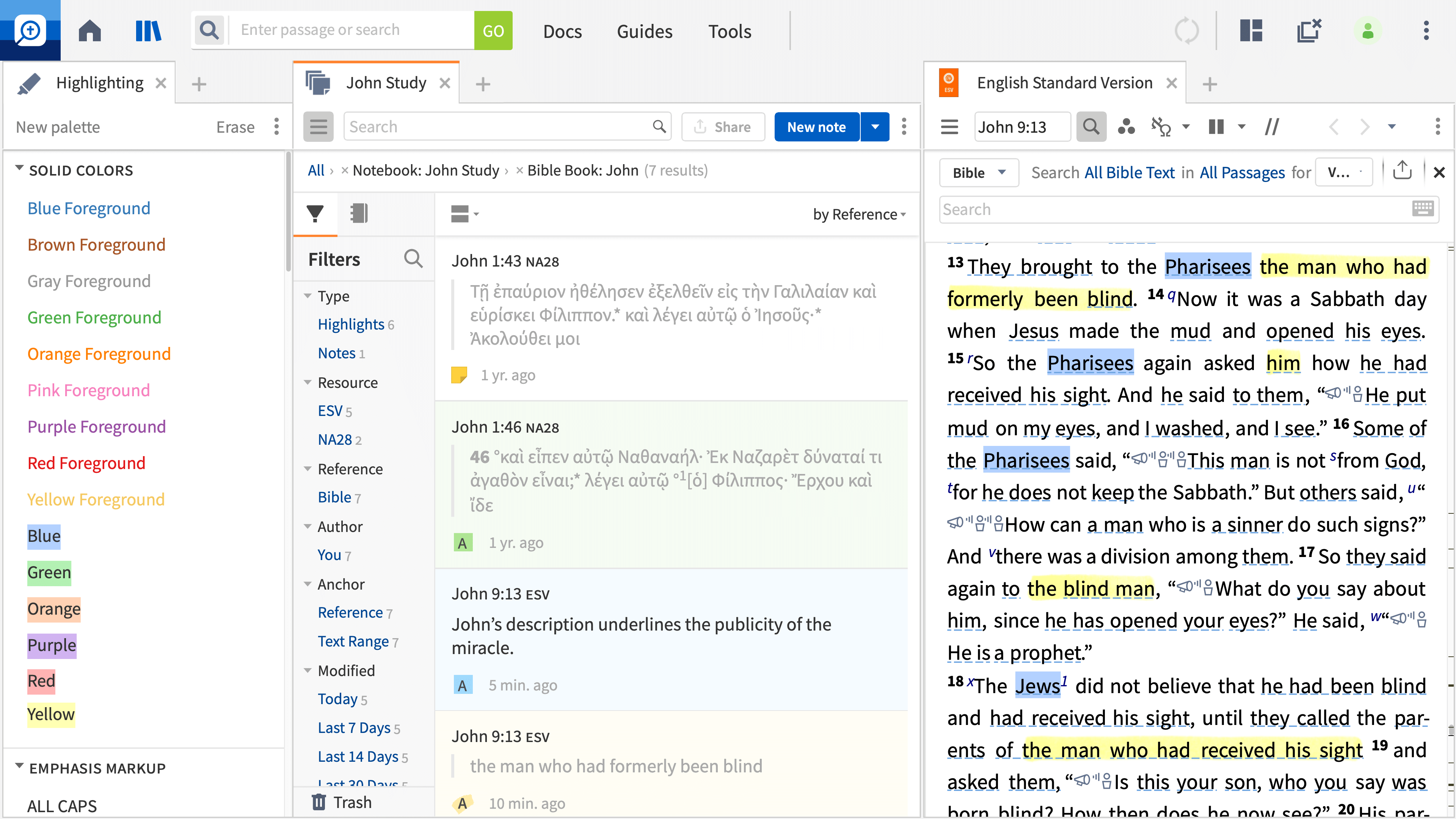Click the Share button

(723, 127)
